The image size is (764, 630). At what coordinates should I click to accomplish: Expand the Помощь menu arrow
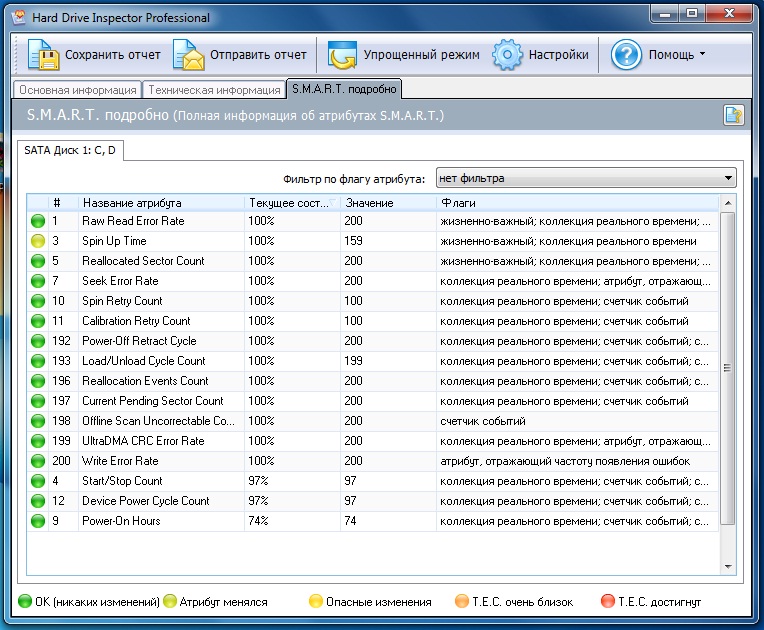coord(702,55)
